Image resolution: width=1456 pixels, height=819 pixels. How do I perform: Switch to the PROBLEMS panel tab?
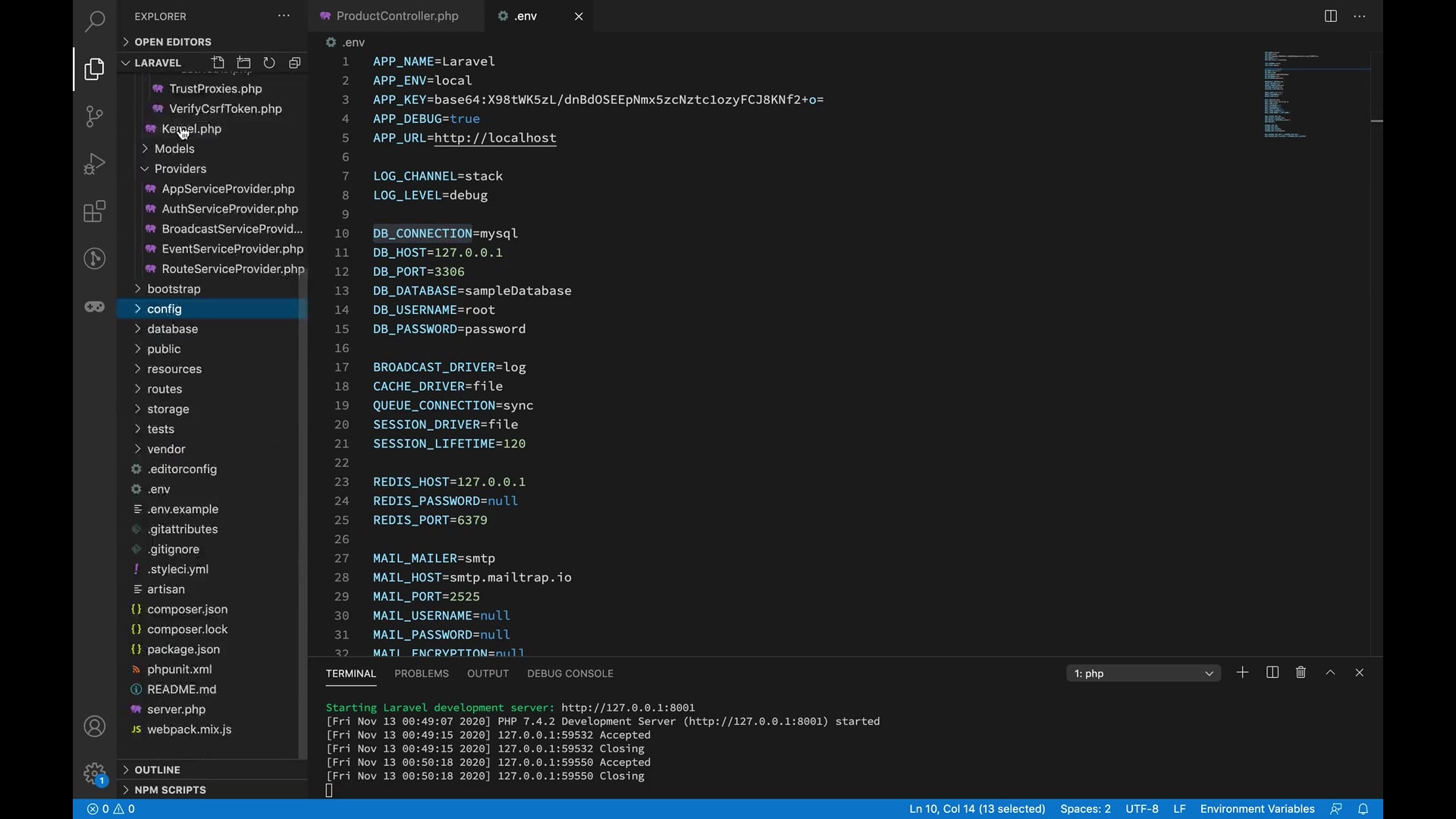click(421, 673)
